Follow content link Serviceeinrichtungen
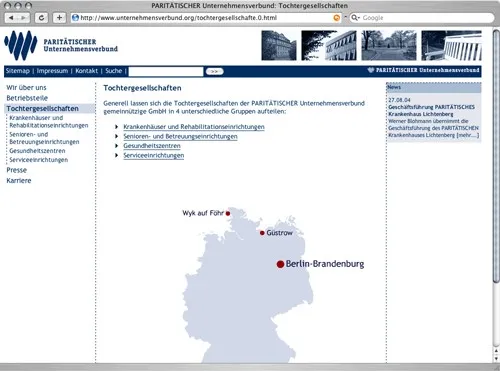This screenshot has height=371, width=500. (154, 155)
